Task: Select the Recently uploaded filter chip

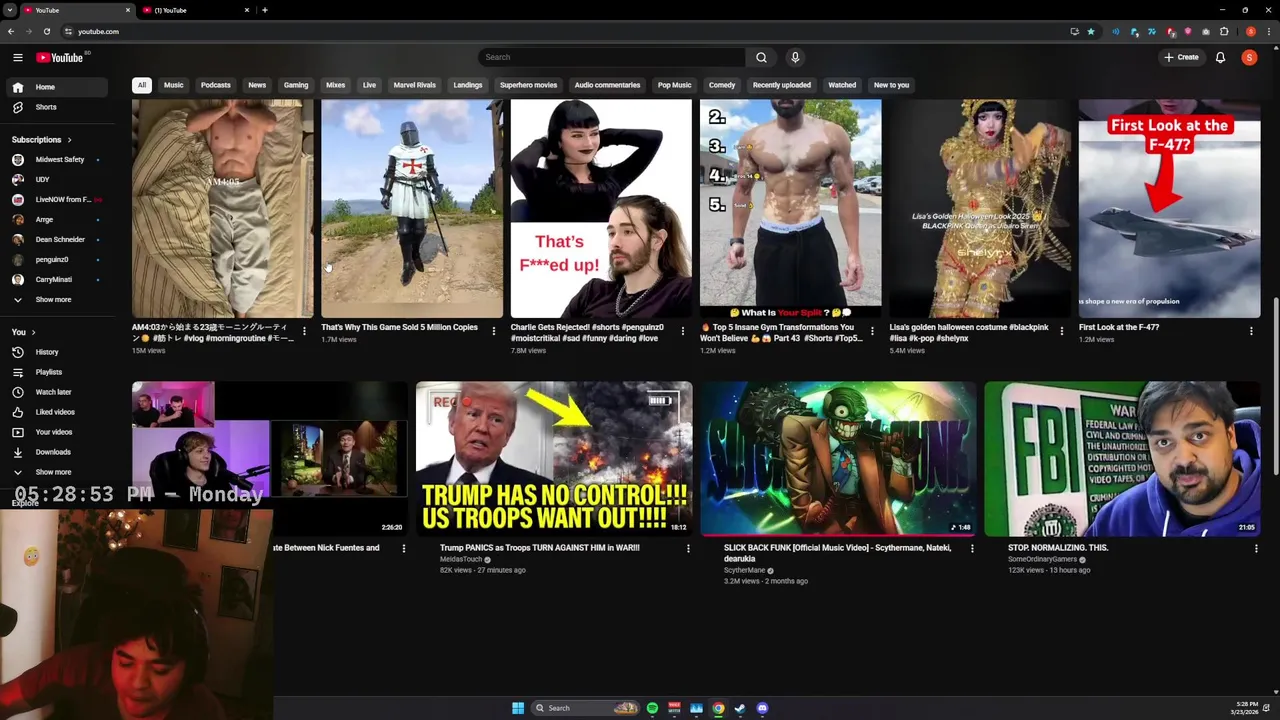Action: pyautogui.click(x=782, y=85)
